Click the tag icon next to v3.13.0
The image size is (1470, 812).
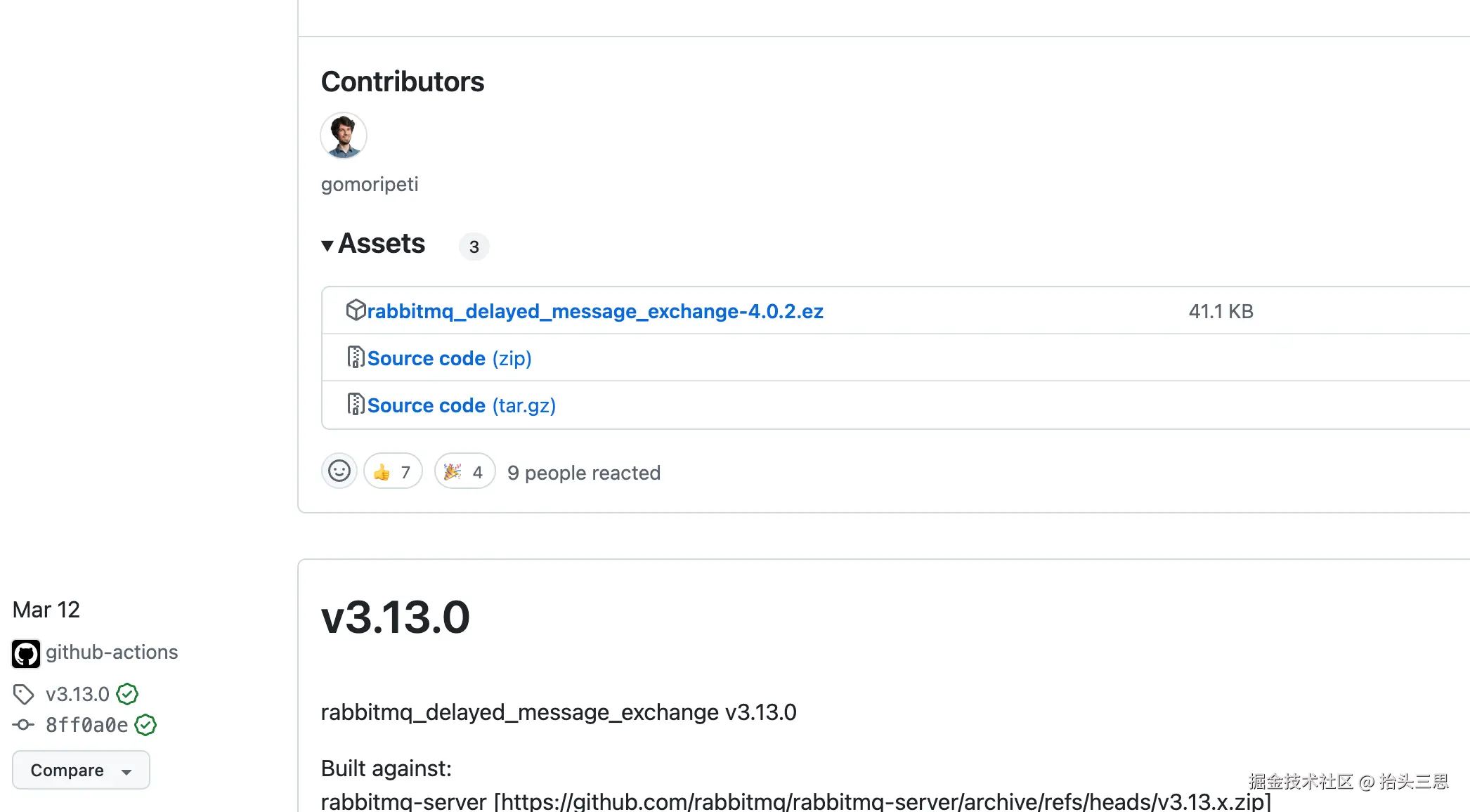(x=24, y=694)
